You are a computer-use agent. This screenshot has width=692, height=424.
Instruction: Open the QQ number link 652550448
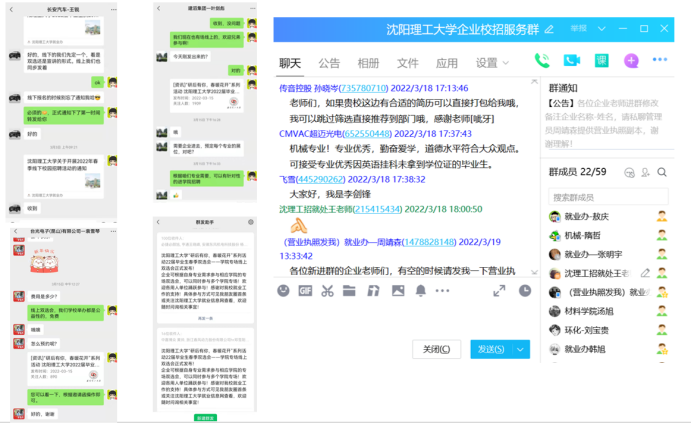(x=366, y=134)
